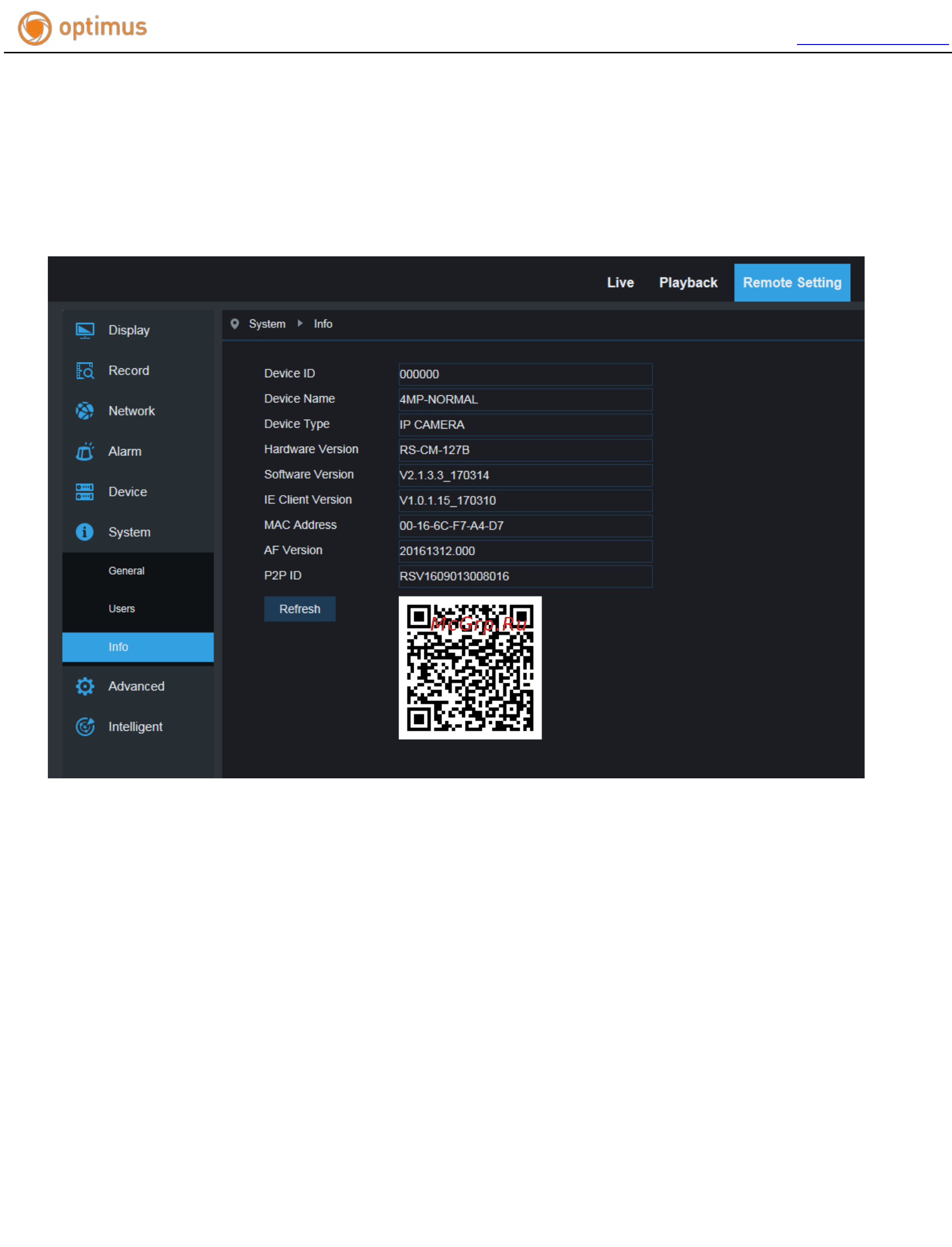Click the Device Name field 4MP-NORMAL
The height and width of the screenshot is (1247, 952).
click(x=525, y=400)
